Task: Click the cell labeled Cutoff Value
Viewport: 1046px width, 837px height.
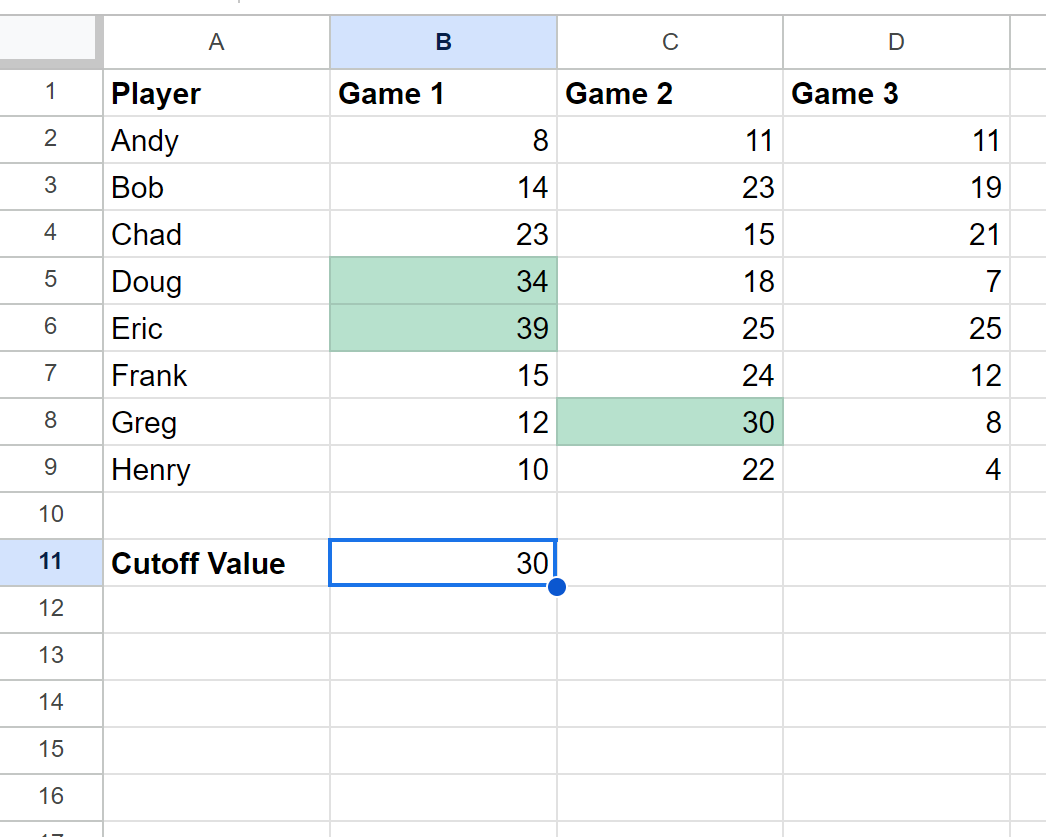Action: point(216,563)
